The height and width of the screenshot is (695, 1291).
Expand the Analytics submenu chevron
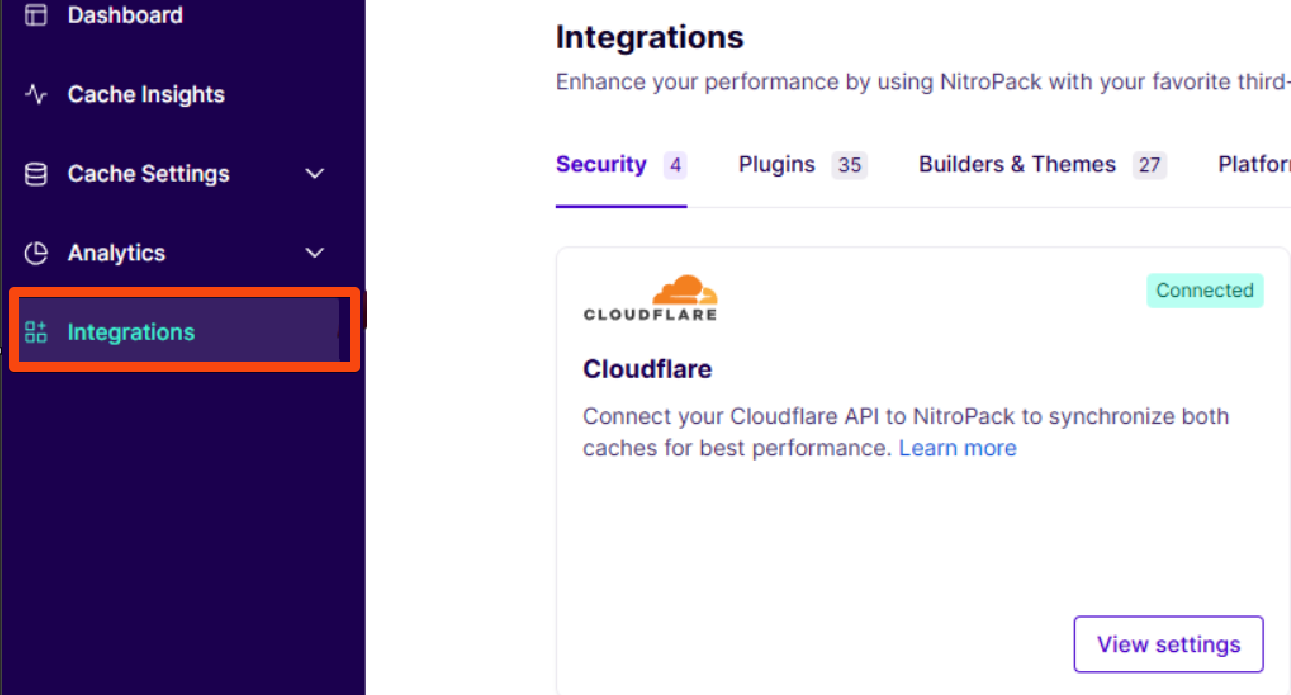click(315, 253)
